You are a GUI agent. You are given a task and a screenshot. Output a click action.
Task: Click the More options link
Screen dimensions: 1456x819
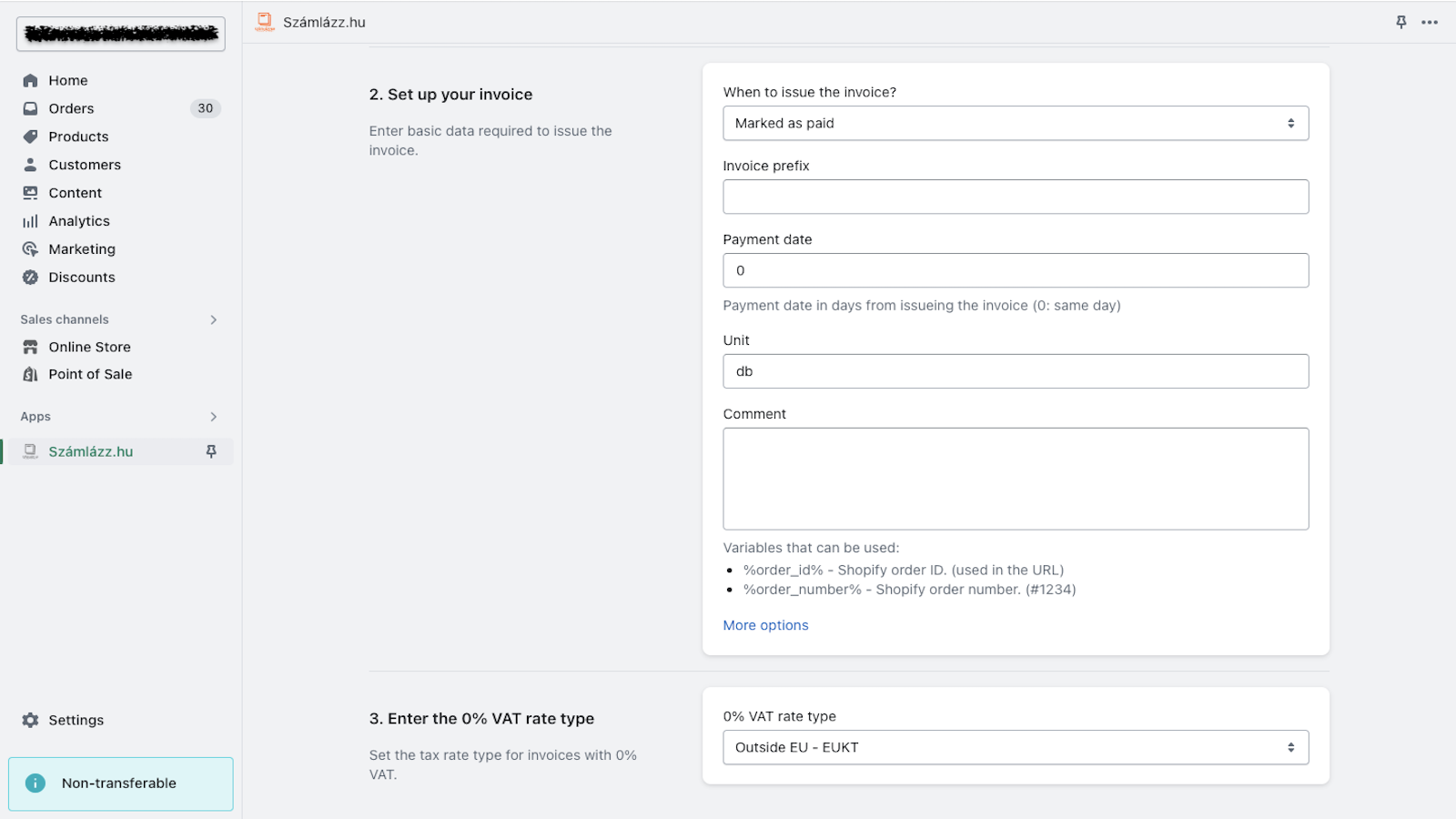765,625
